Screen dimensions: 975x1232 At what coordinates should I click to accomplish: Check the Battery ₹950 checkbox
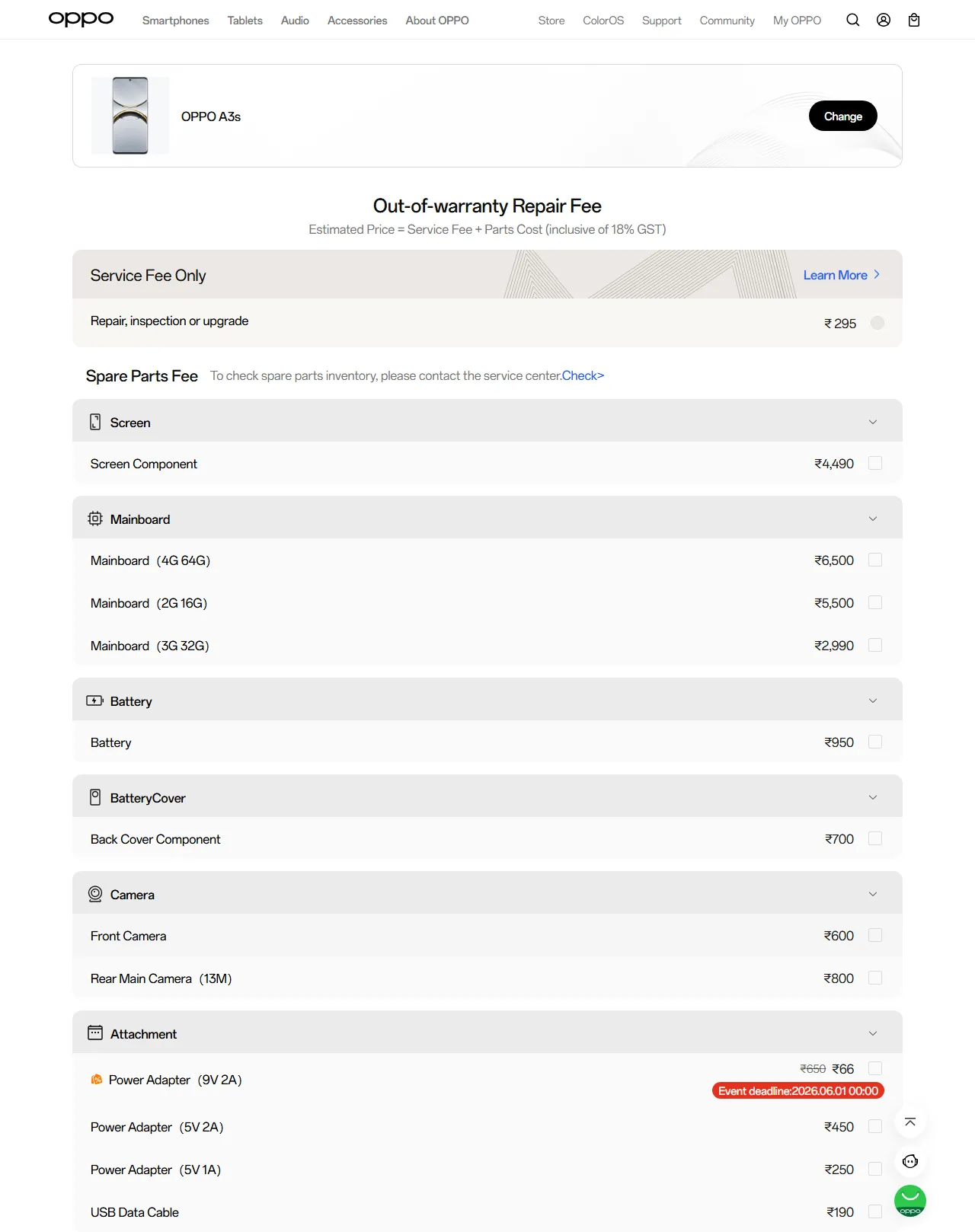[x=875, y=742]
